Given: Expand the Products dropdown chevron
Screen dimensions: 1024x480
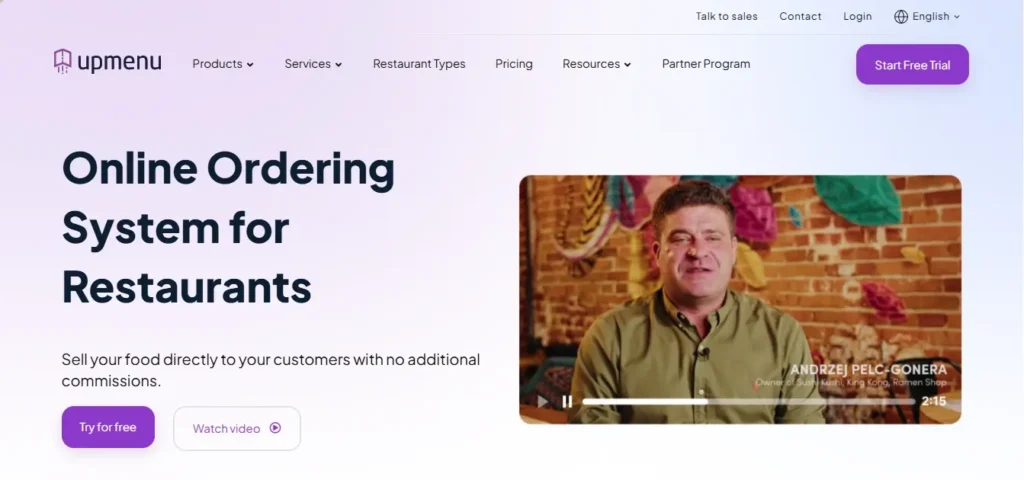Looking at the screenshot, I should click(250, 65).
